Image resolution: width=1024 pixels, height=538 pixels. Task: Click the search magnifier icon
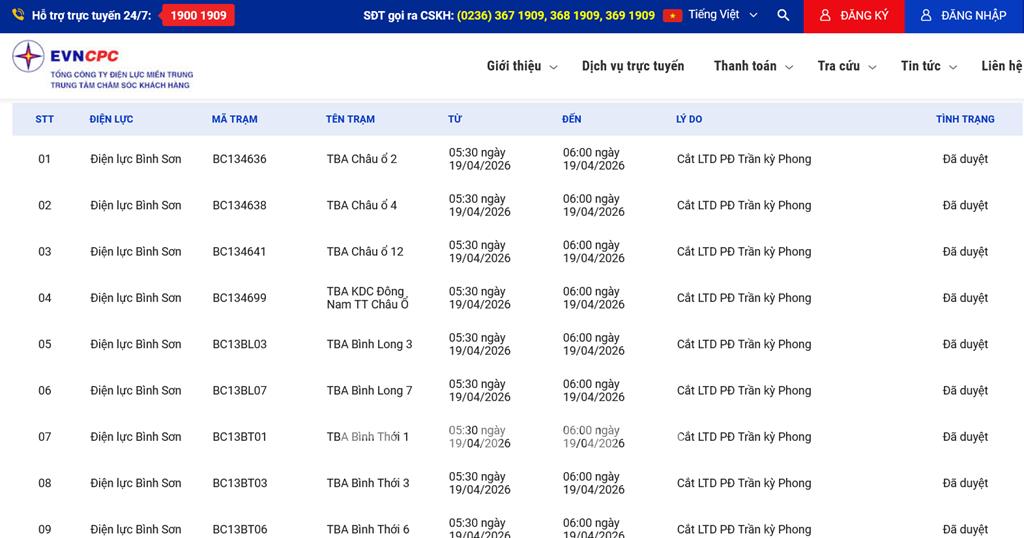coord(783,16)
